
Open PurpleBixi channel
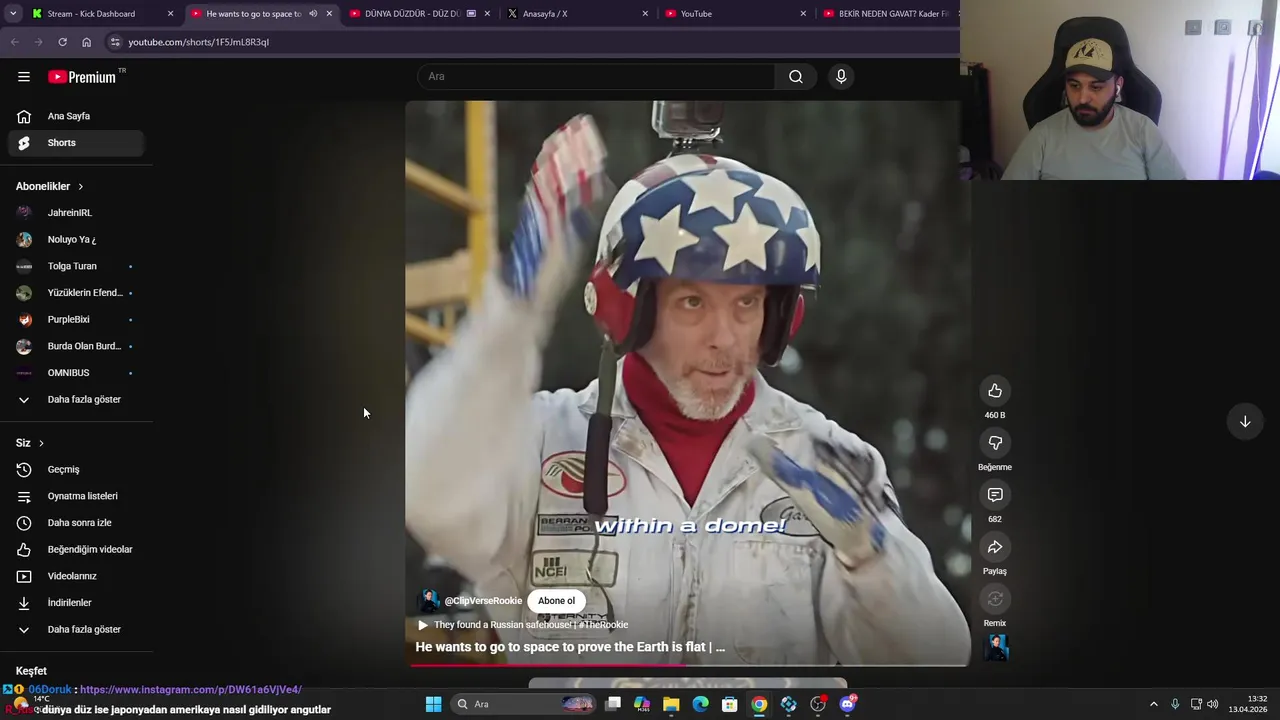[76, 320]
